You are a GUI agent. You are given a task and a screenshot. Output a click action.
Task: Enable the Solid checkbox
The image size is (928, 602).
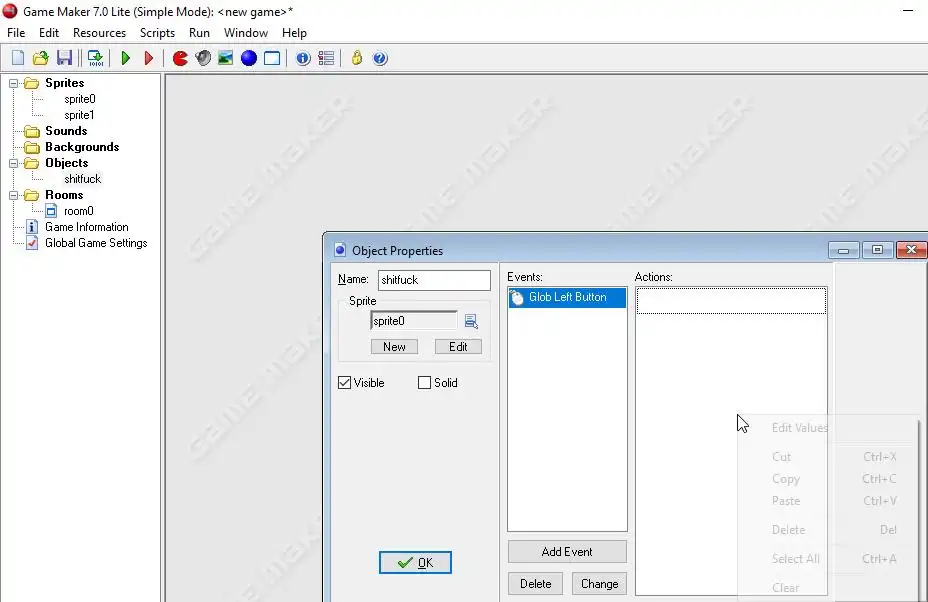pos(424,383)
